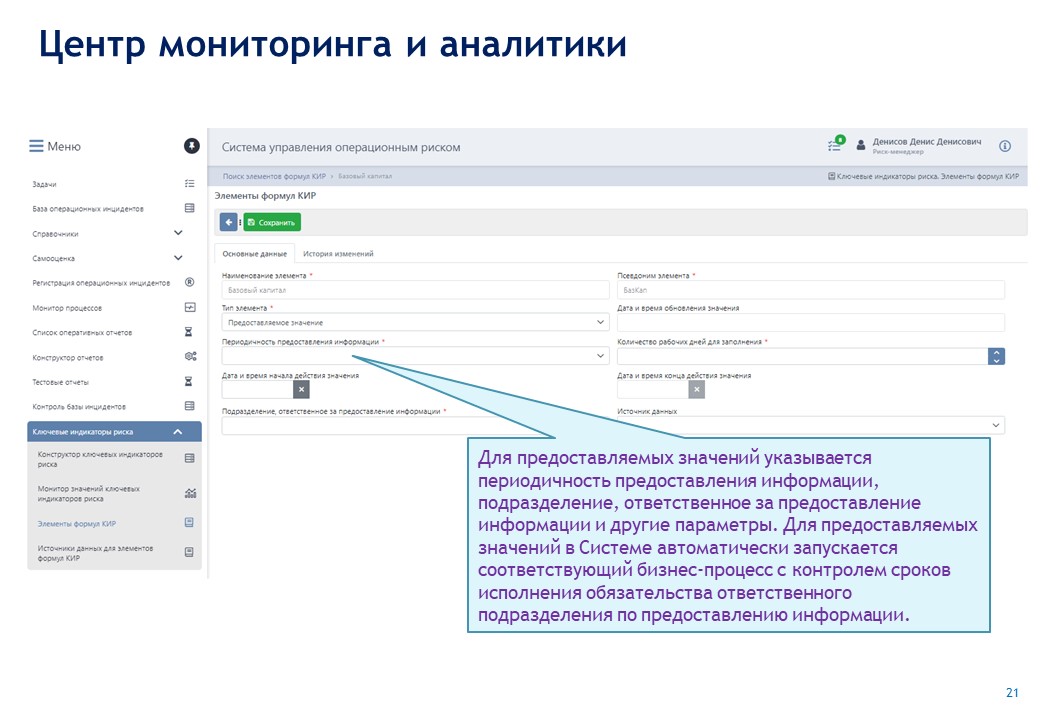Click Список оперативных отчетов hourglass icon
Screen dimensions: 1040x720
tap(189, 332)
